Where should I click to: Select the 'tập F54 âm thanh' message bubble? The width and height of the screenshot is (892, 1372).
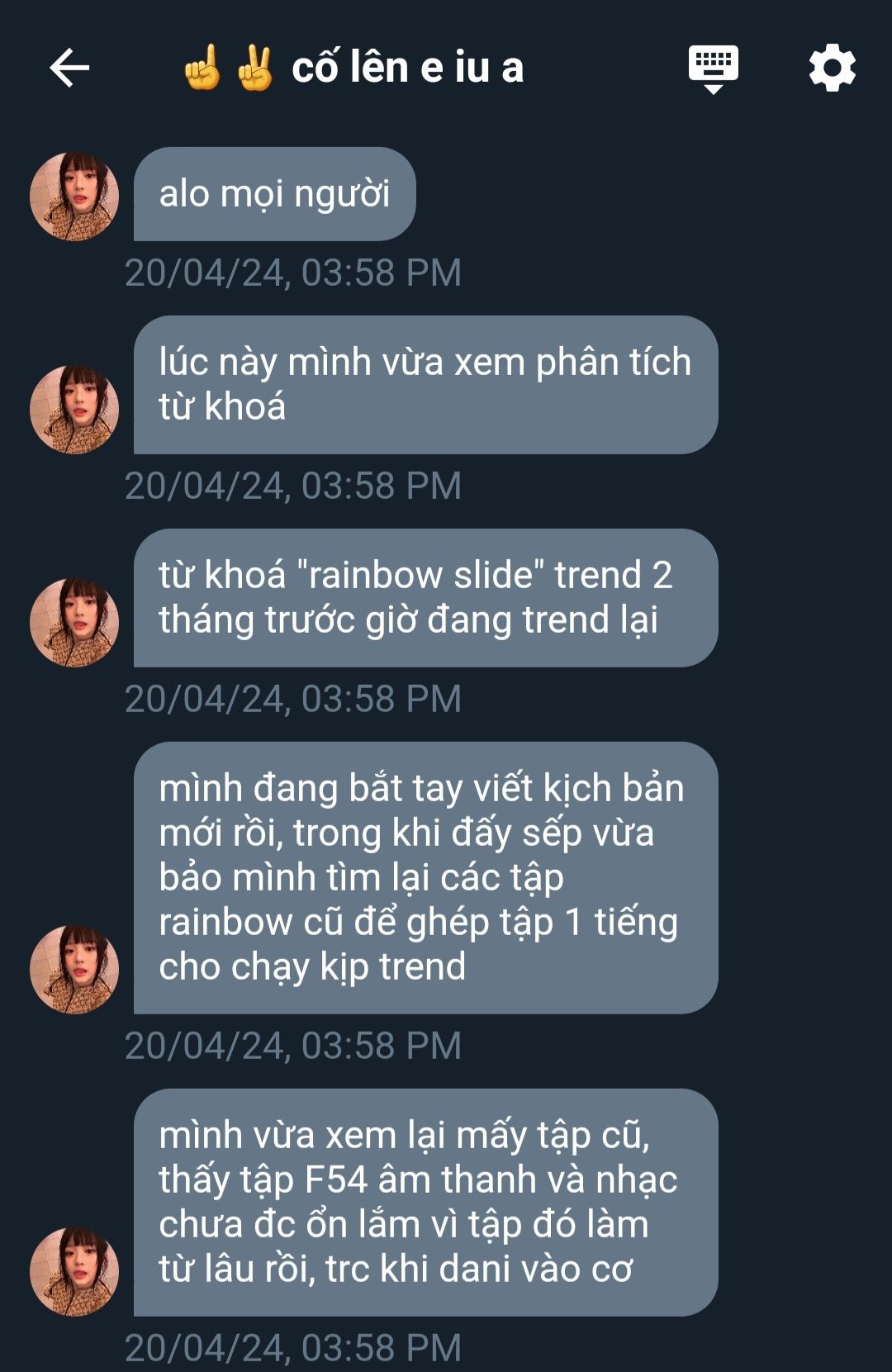point(425,1203)
